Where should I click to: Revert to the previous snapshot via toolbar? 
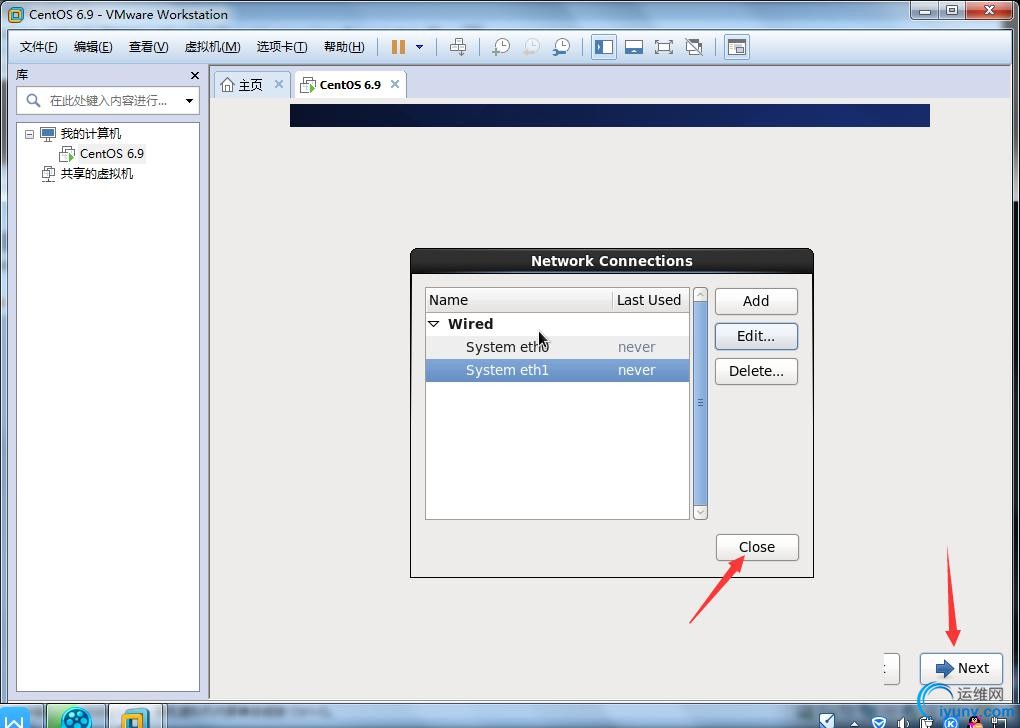(x=531, y=47)
